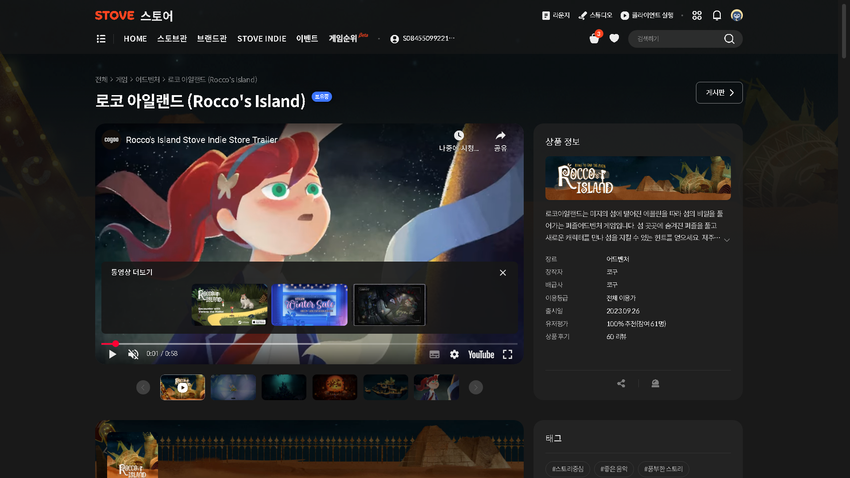Open the 스토브관 menu
This screenshot has height=478, width=850.
[x=172, y=38]
